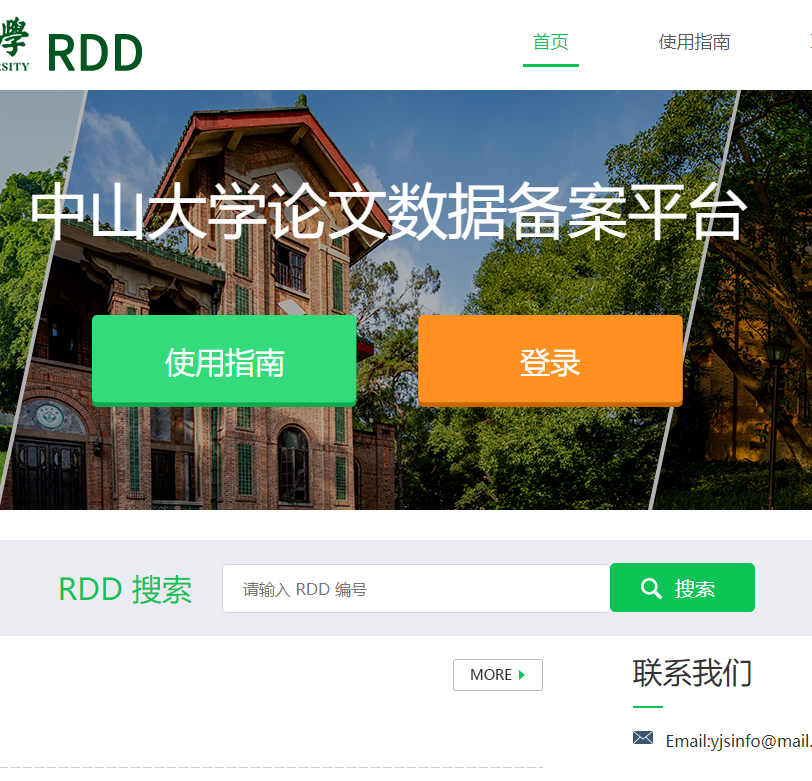Open the 首页 navigation tab
812x781 pixels.
(x=550, y=42)
